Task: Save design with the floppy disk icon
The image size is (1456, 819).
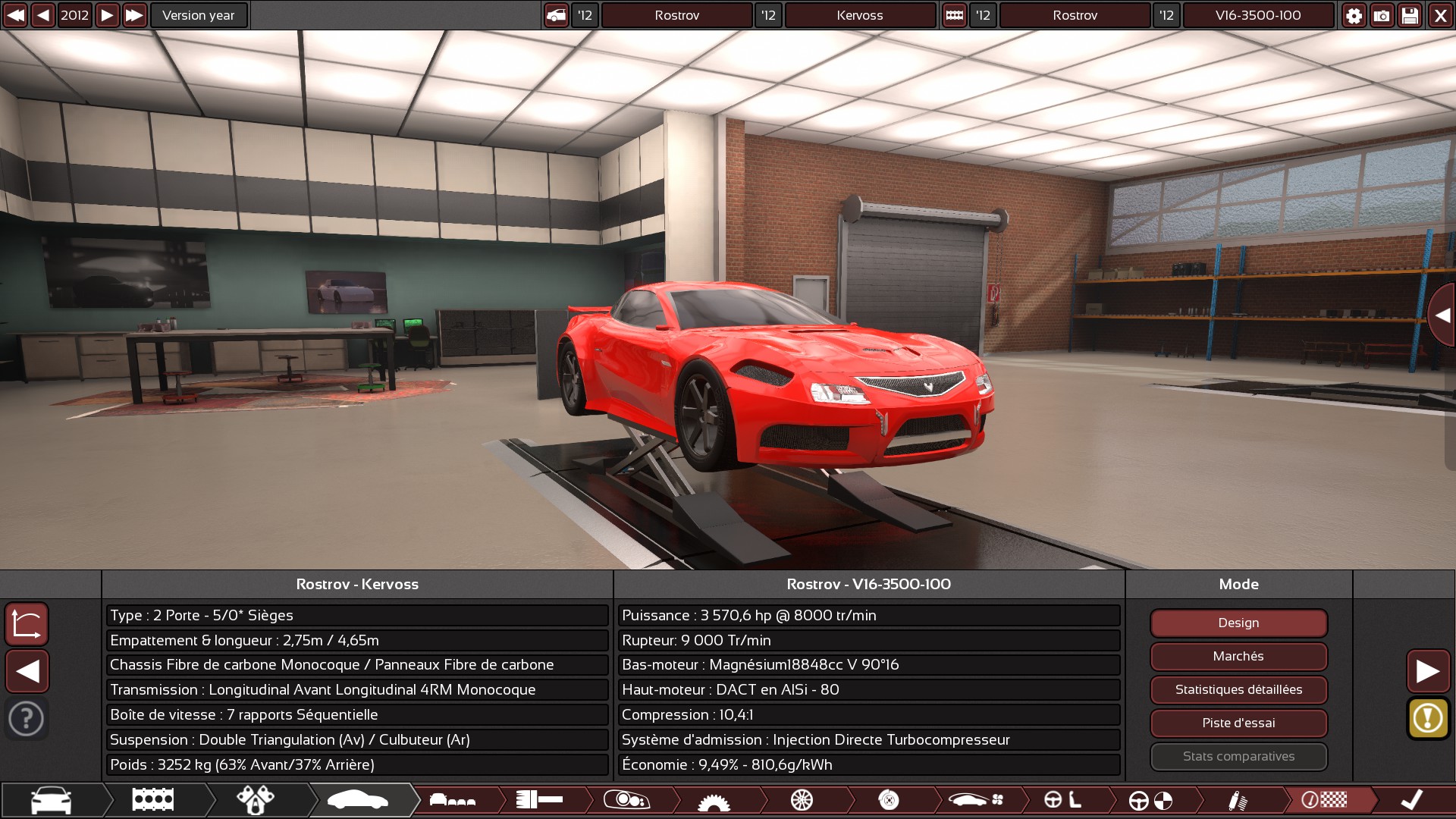Action: pyautogui.click(x=1410, y=15)
